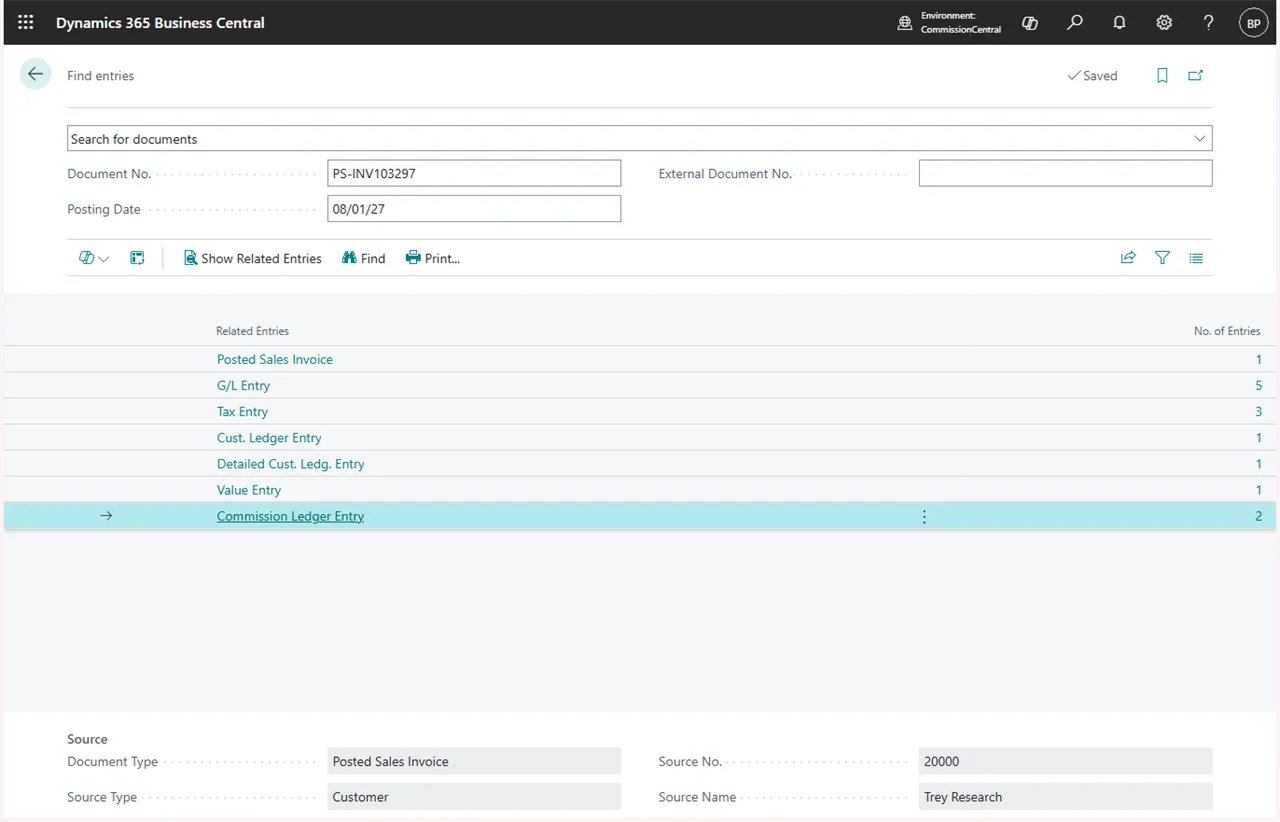Open this page in a new window
Viewport: 1280px width, 822px height.
click(x=1195, y=75)
